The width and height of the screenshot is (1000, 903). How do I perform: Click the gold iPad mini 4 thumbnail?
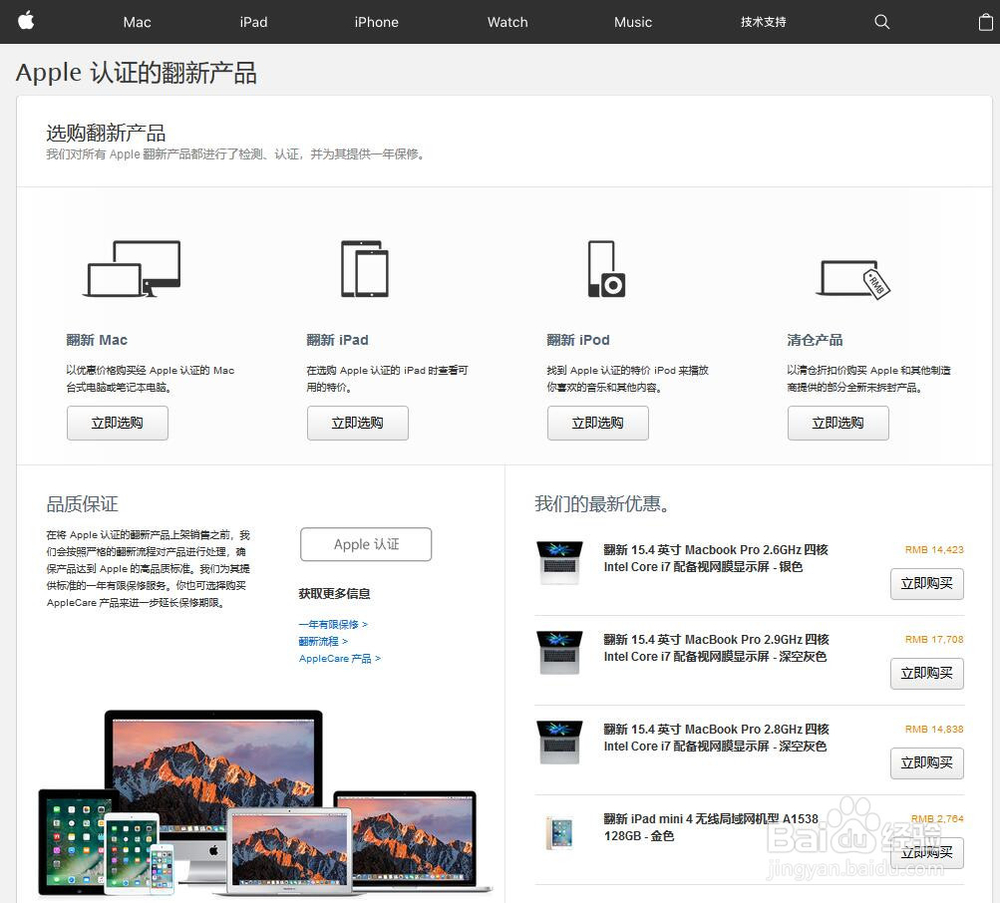(559, 829)
